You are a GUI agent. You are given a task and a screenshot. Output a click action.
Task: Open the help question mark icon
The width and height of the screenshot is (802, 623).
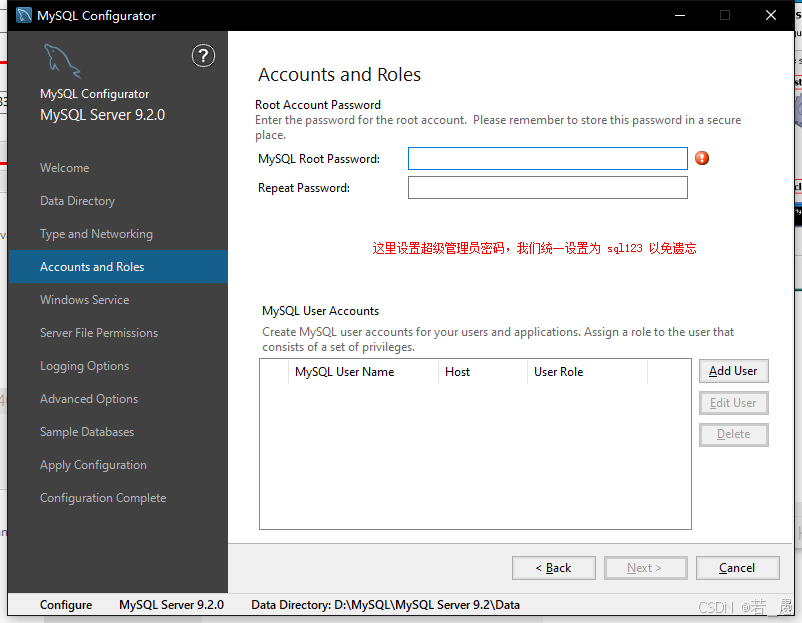(203, 56)
